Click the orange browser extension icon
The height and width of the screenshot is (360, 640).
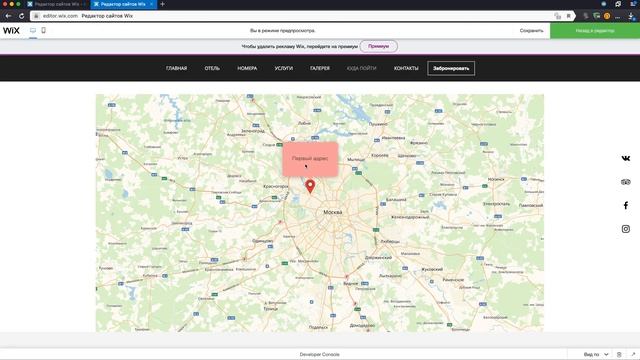coord(607,16)
